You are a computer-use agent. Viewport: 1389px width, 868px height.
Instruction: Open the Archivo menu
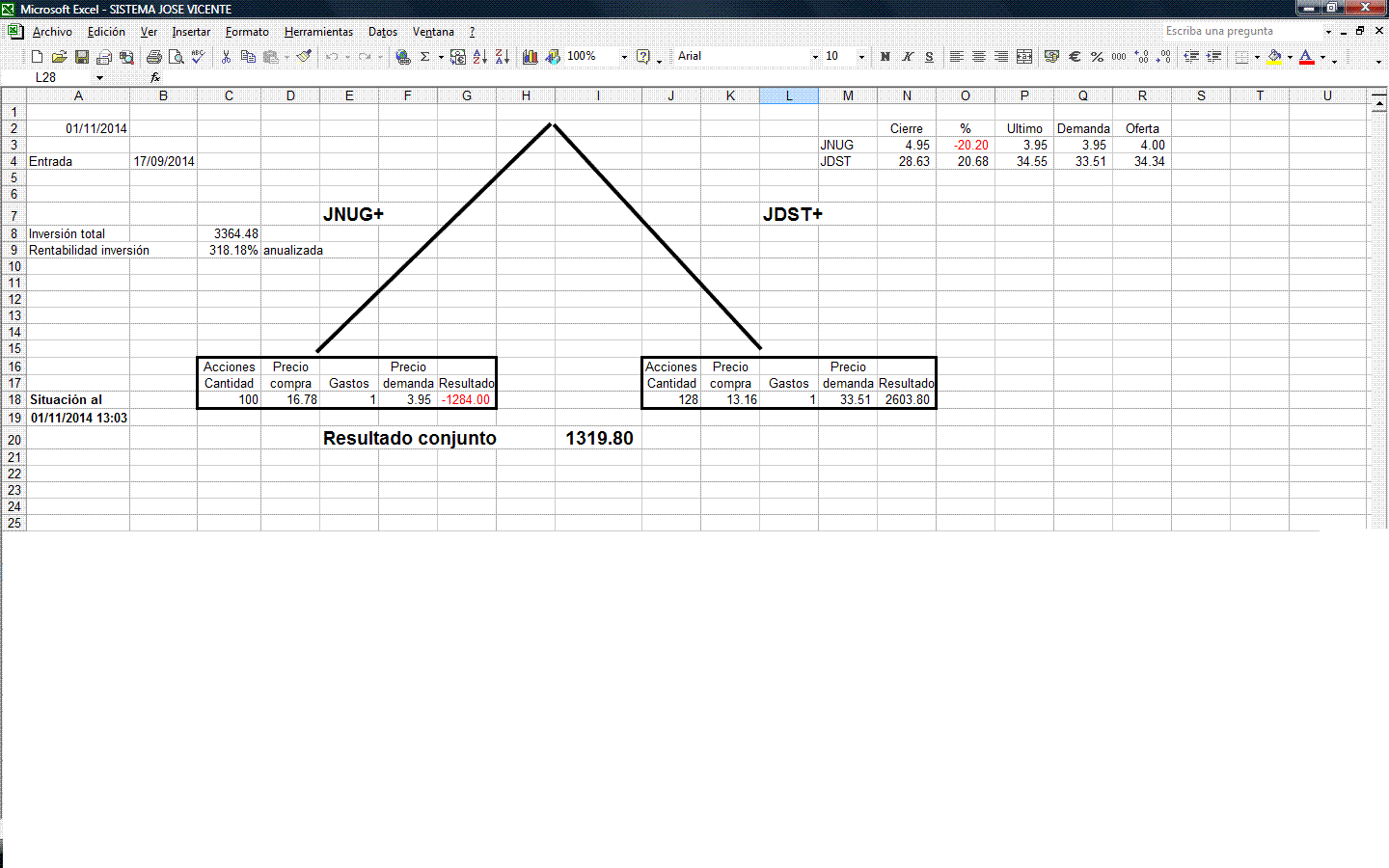point(52,32)
